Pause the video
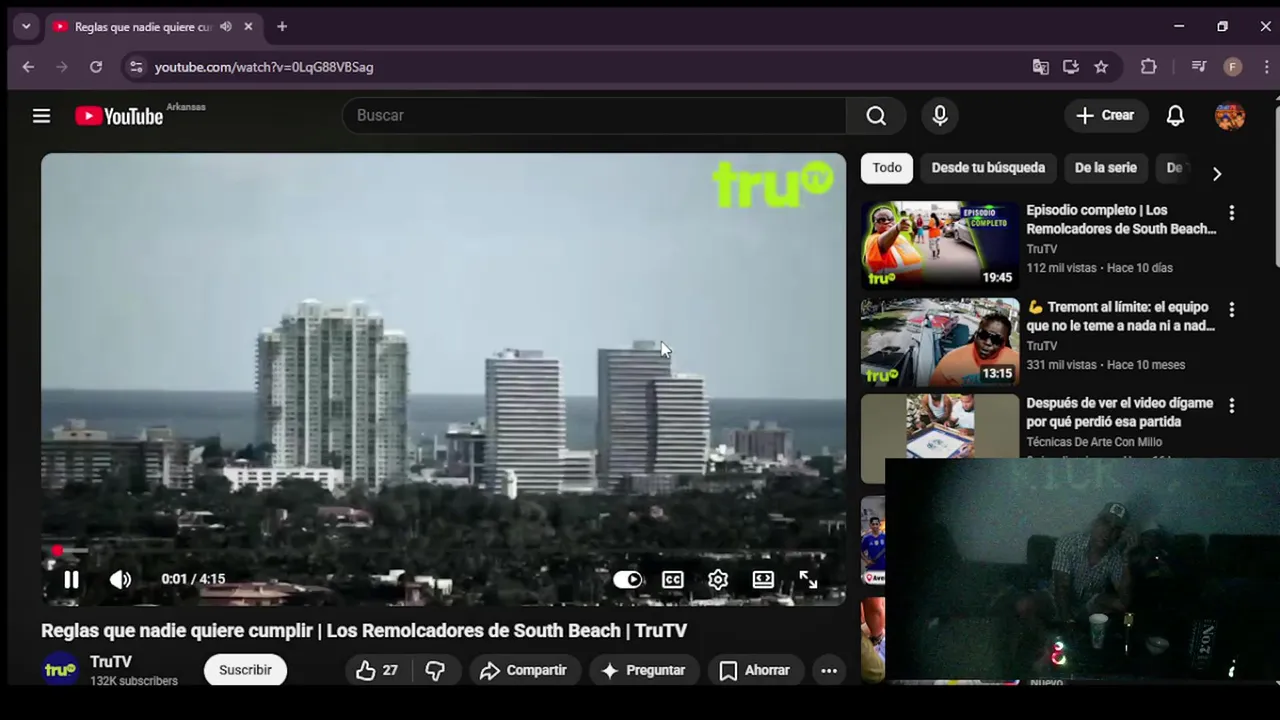Viewport: 1280px width, 720px height. pyautogui.click(x=71, y=579)
